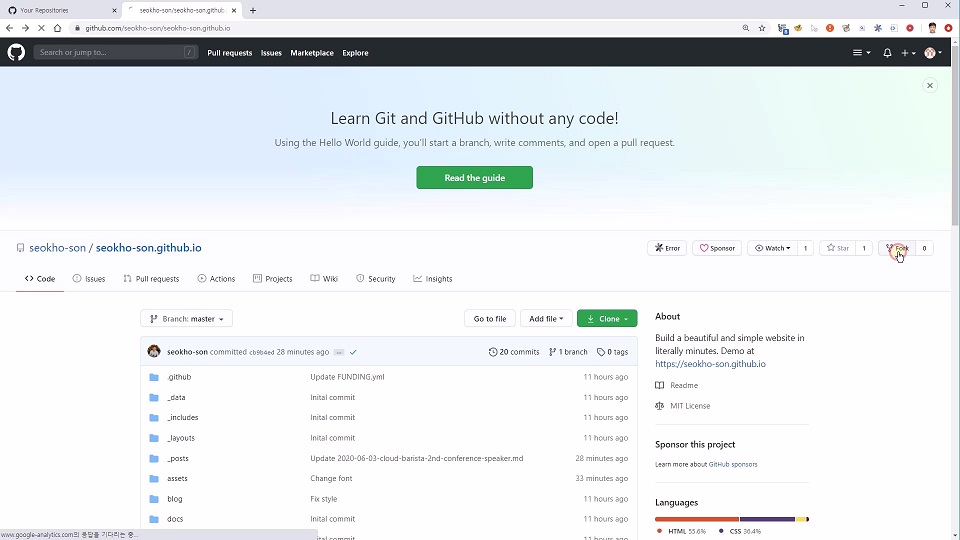
Task: Open seokho-son committer avatar
Action: pyautogui.click(x=154, y=352)
